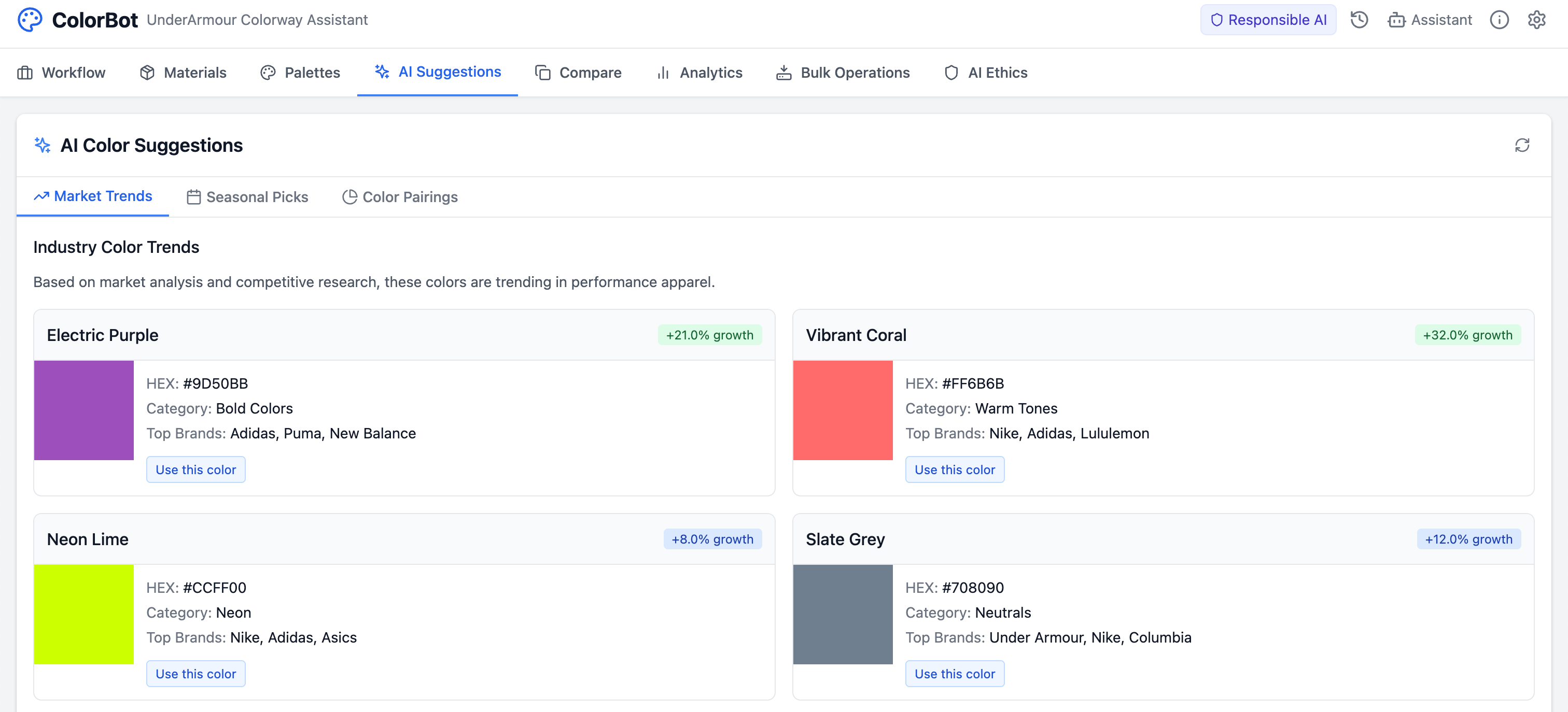The height and width of the screenshot is (712, 1568).
Task: Use this color for Electric Purple
Action: (x=195, y=470)
